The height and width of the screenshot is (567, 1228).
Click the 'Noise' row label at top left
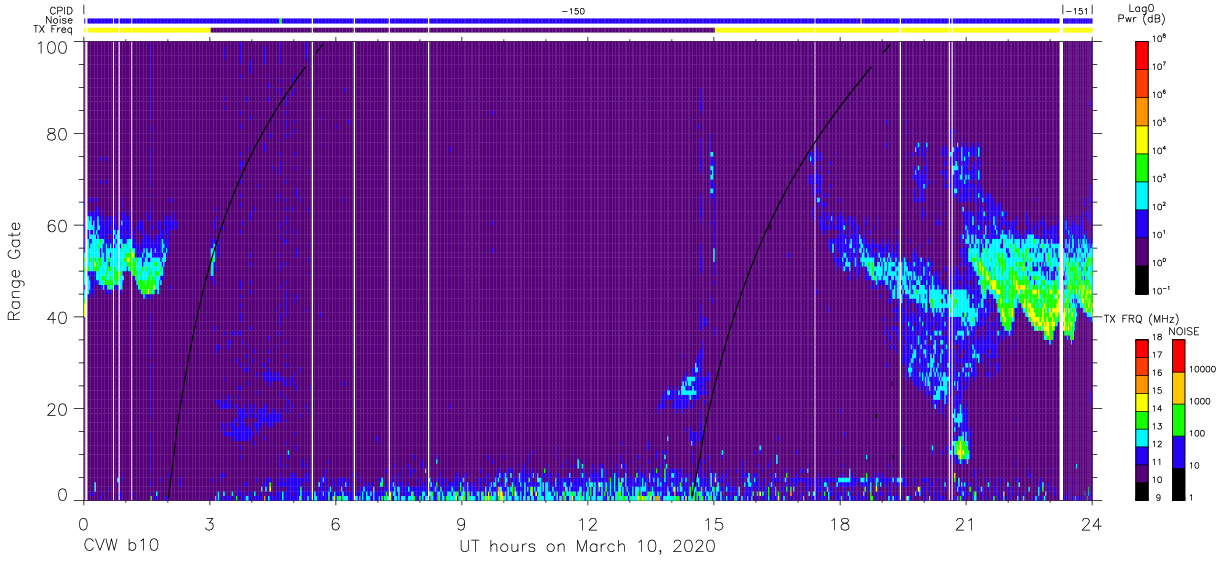tap(59, 20)
